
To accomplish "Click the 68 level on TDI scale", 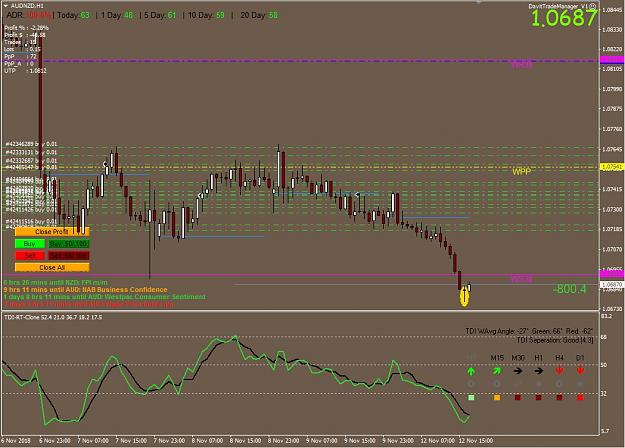I will pyautogui.click(x=603, y=337).
